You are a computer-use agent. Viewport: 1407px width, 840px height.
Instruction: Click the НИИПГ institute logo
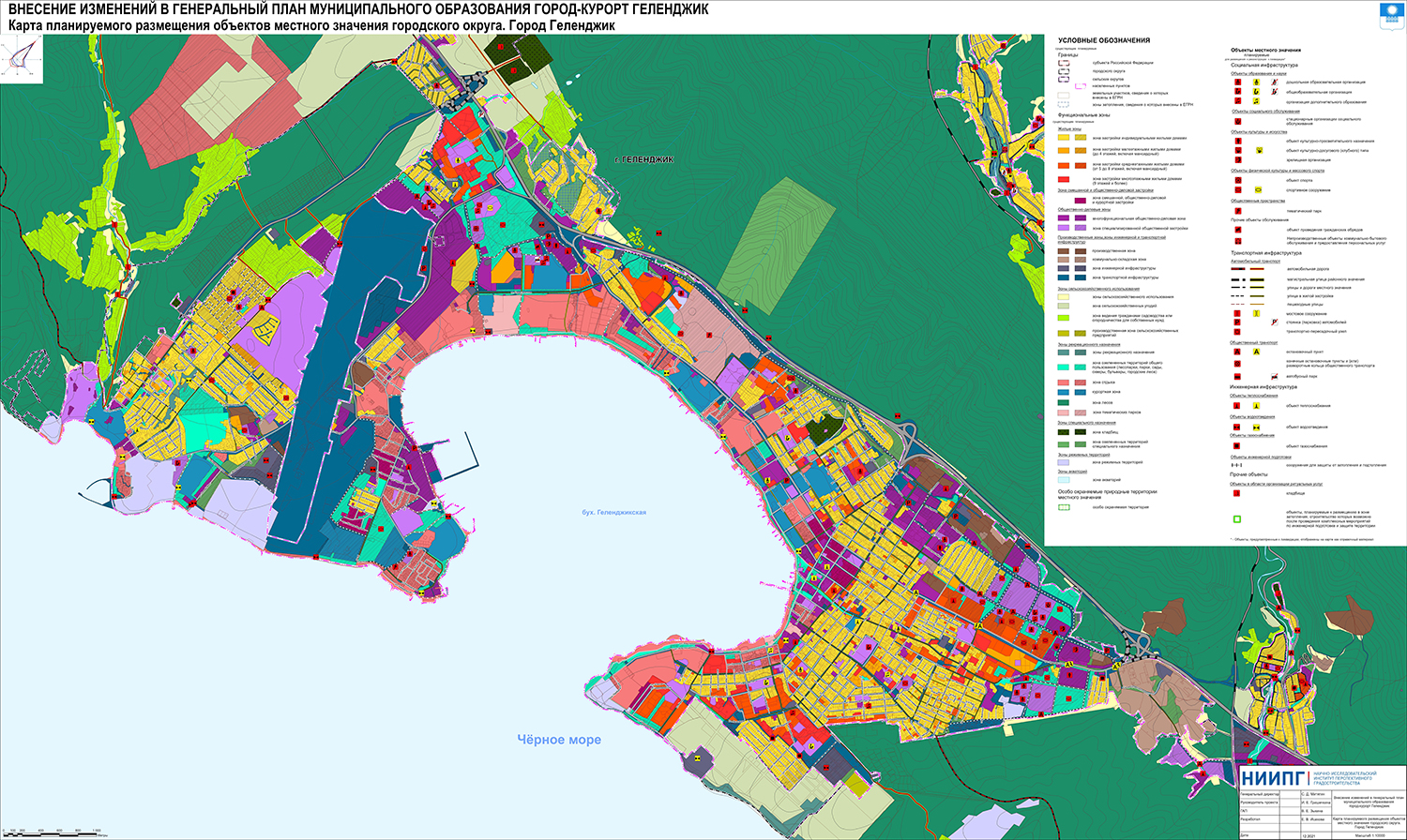pyautogui.click(x=1273, y=778)
